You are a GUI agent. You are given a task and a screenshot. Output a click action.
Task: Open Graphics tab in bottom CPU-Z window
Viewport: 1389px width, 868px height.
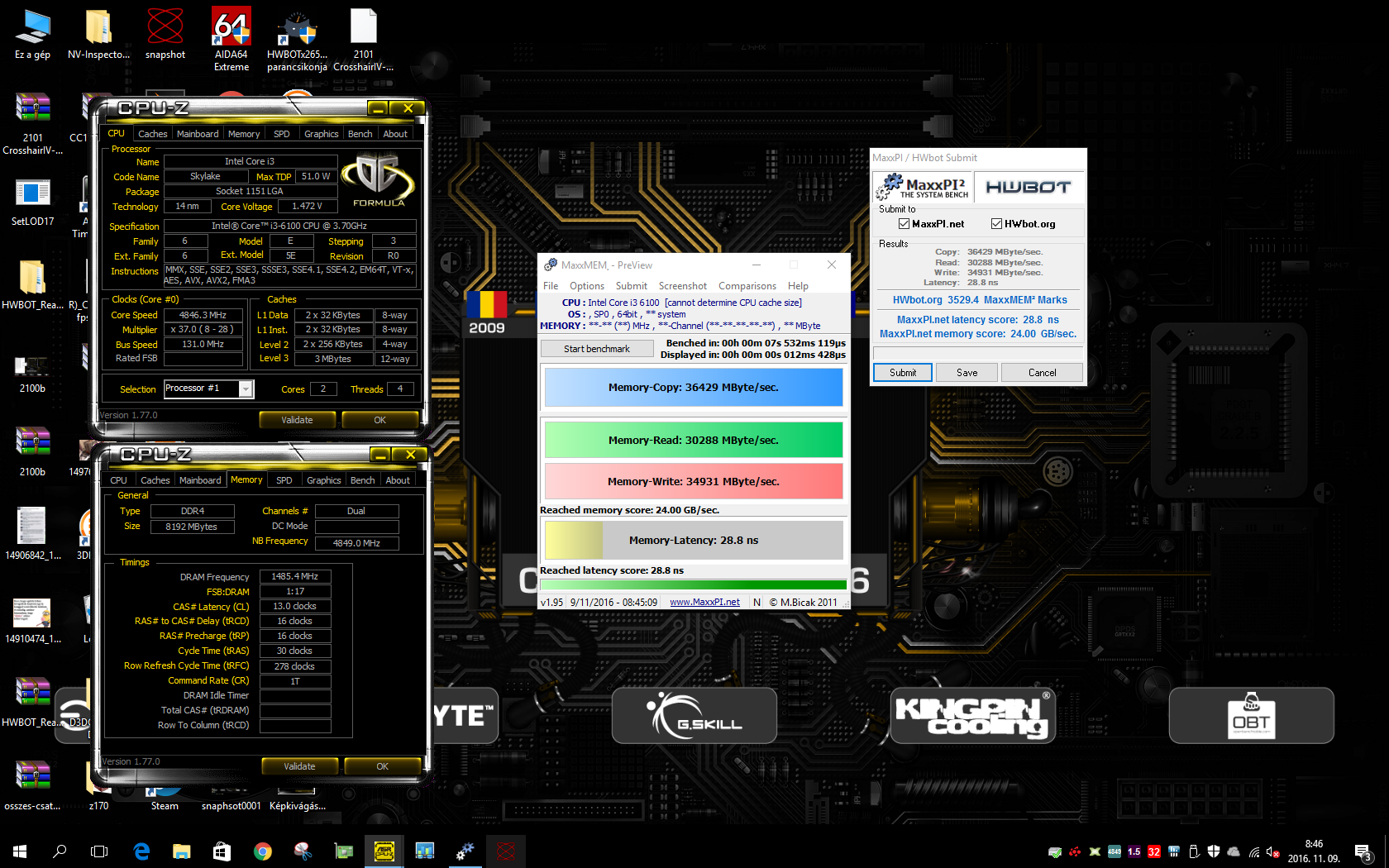323,480
